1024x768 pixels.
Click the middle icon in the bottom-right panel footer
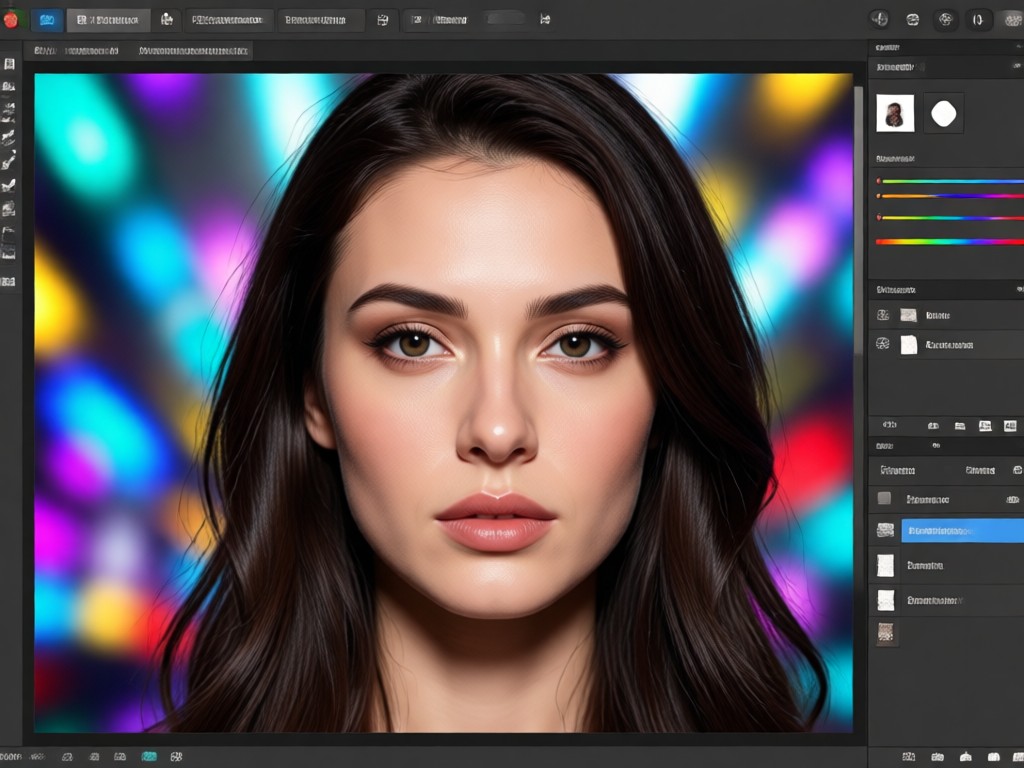(x=965, y=756)
